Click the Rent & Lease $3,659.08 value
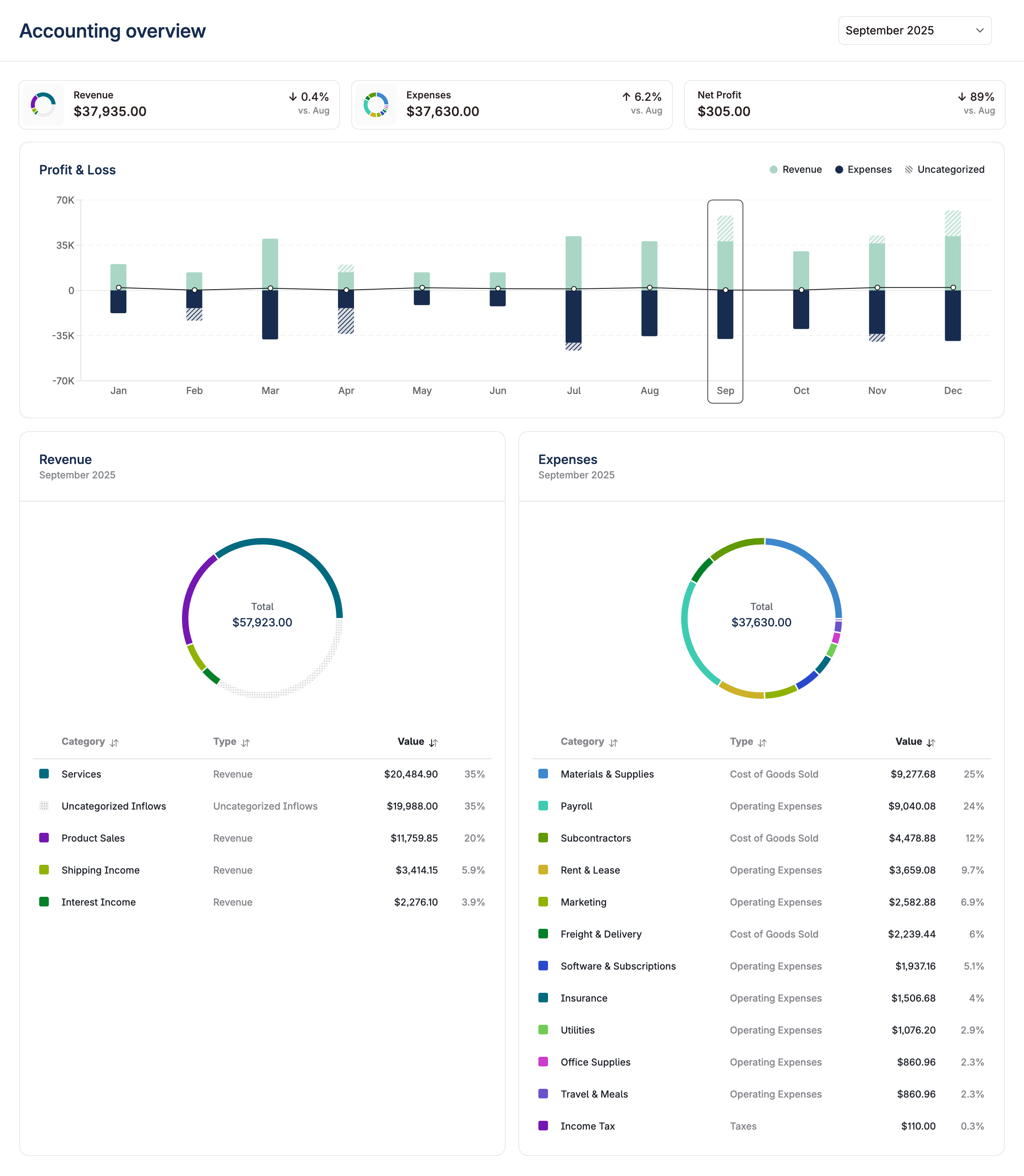The height and width of the screenshot is (1176, 1024). (x=912, y=870)
